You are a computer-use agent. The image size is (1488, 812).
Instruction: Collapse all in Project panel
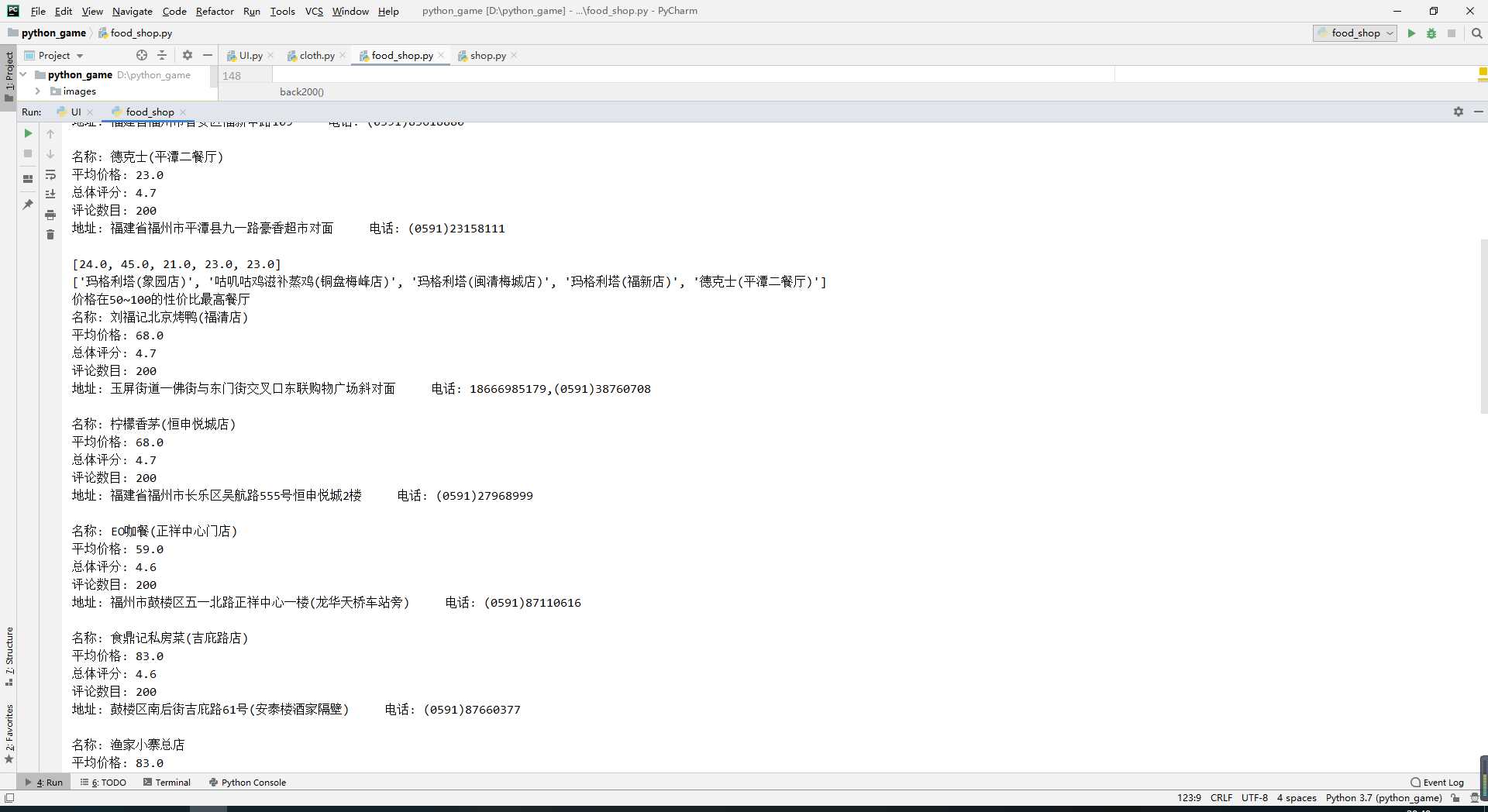[162, 55]
